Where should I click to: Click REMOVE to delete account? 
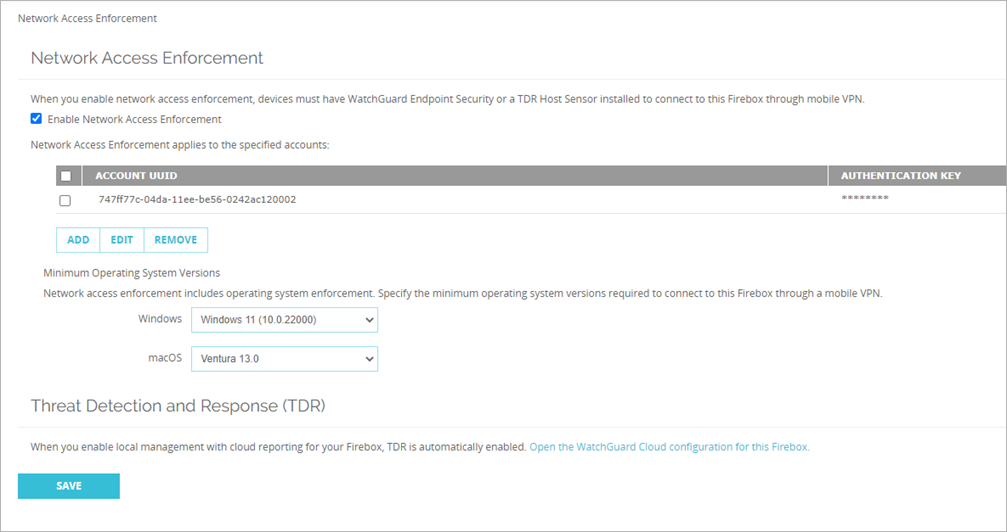point(175,240)
